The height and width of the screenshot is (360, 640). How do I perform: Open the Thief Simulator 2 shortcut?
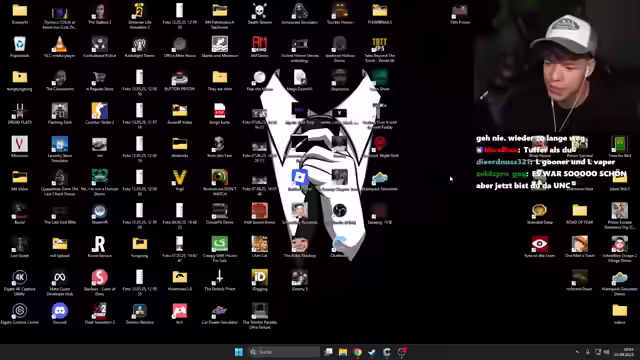(100, 311)
